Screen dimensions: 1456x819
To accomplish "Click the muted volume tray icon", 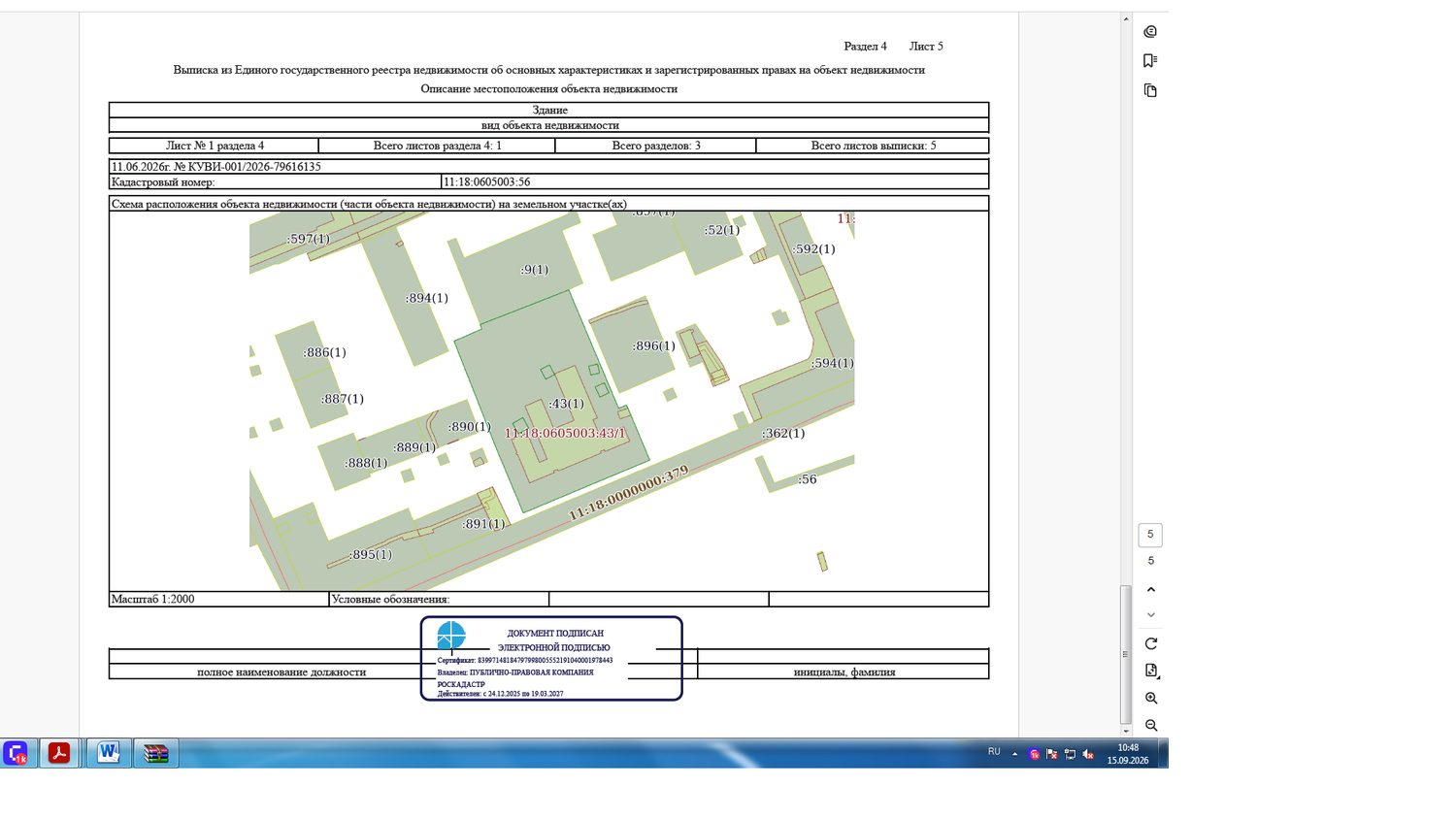I will (x=1088, y=754).
